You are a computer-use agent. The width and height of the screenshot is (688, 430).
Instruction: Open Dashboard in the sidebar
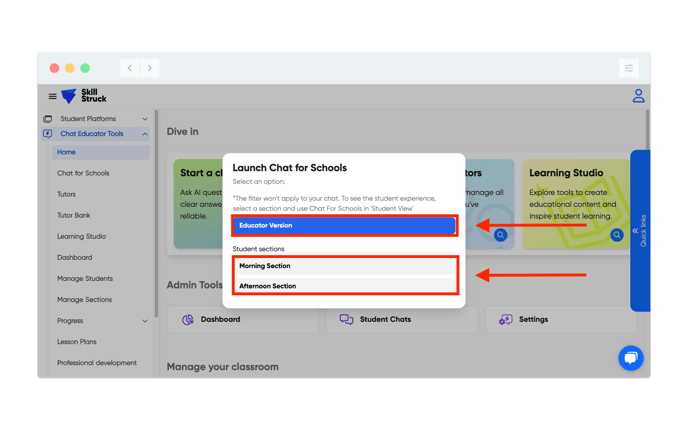(x=75, y=258)
